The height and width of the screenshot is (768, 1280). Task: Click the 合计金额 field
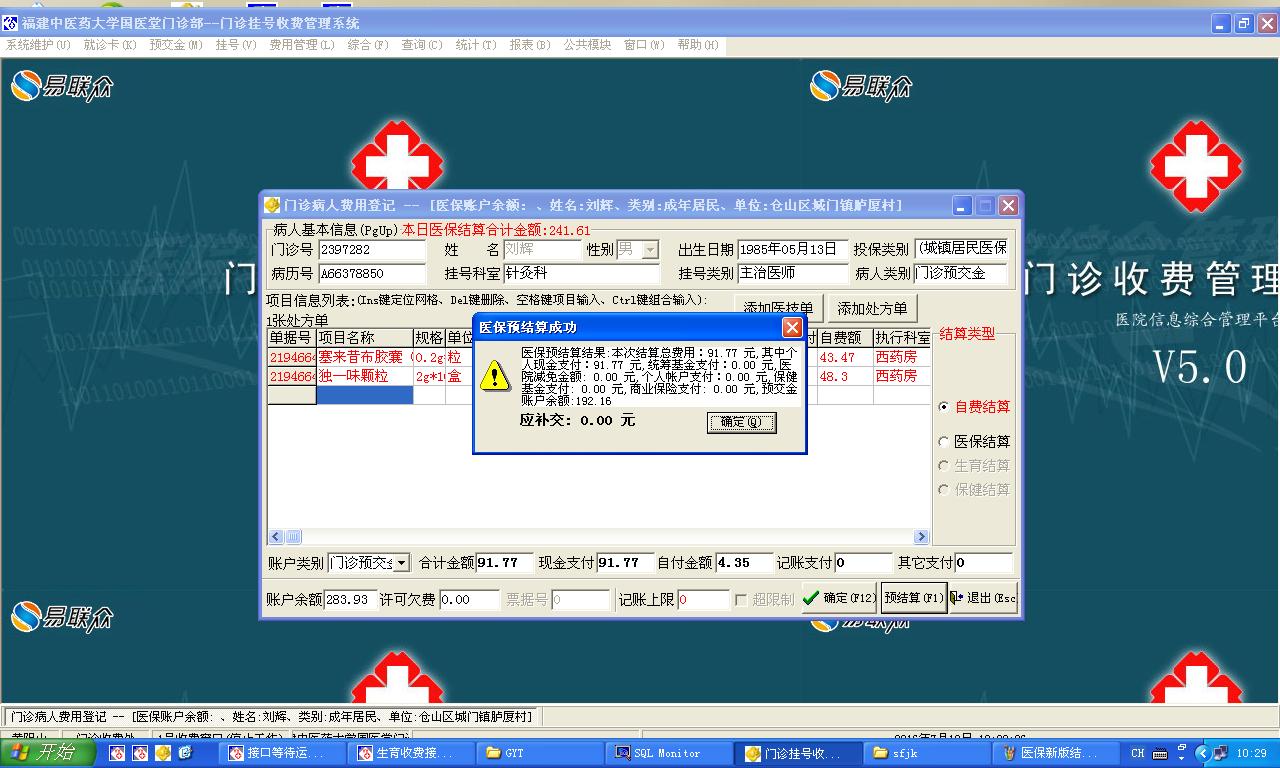[x=503, y=563]
